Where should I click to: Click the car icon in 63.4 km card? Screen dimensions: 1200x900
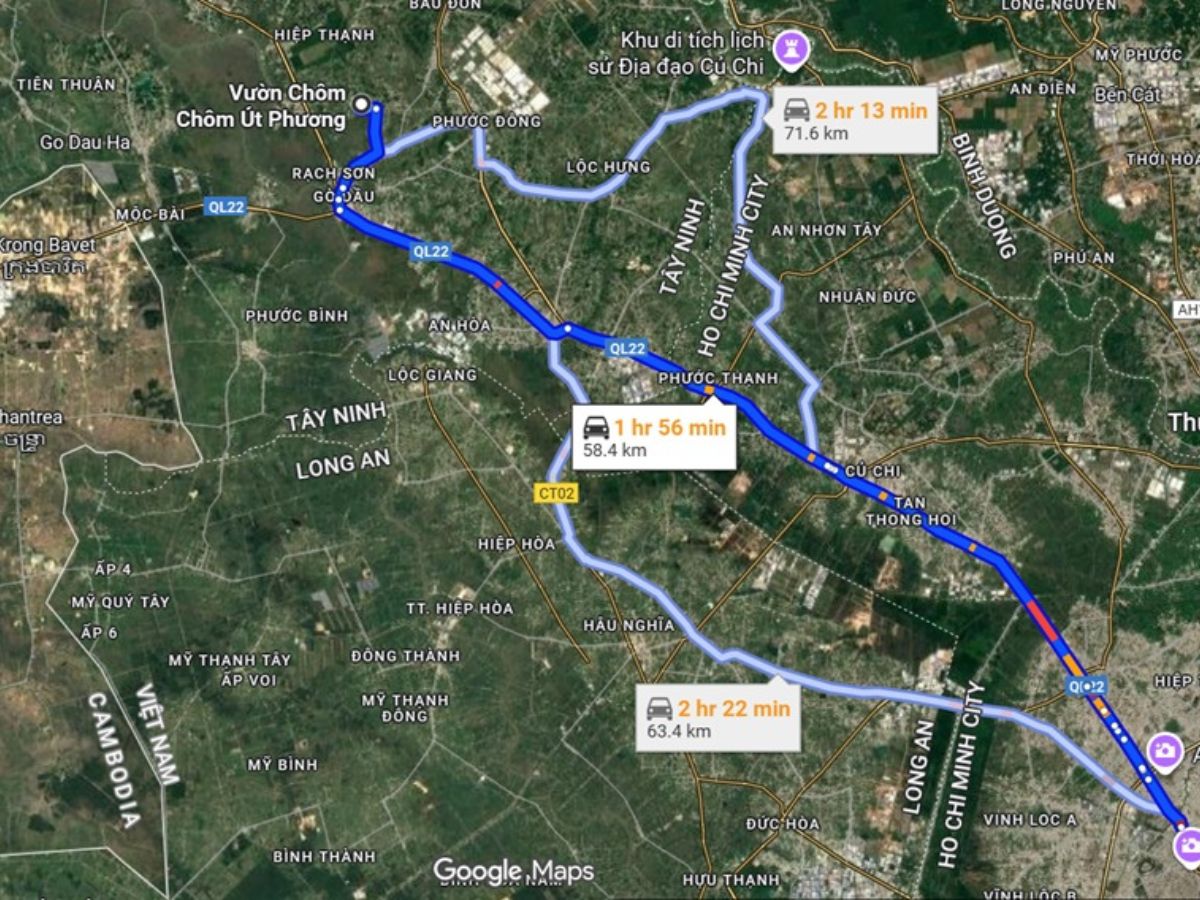pos(660,708)
